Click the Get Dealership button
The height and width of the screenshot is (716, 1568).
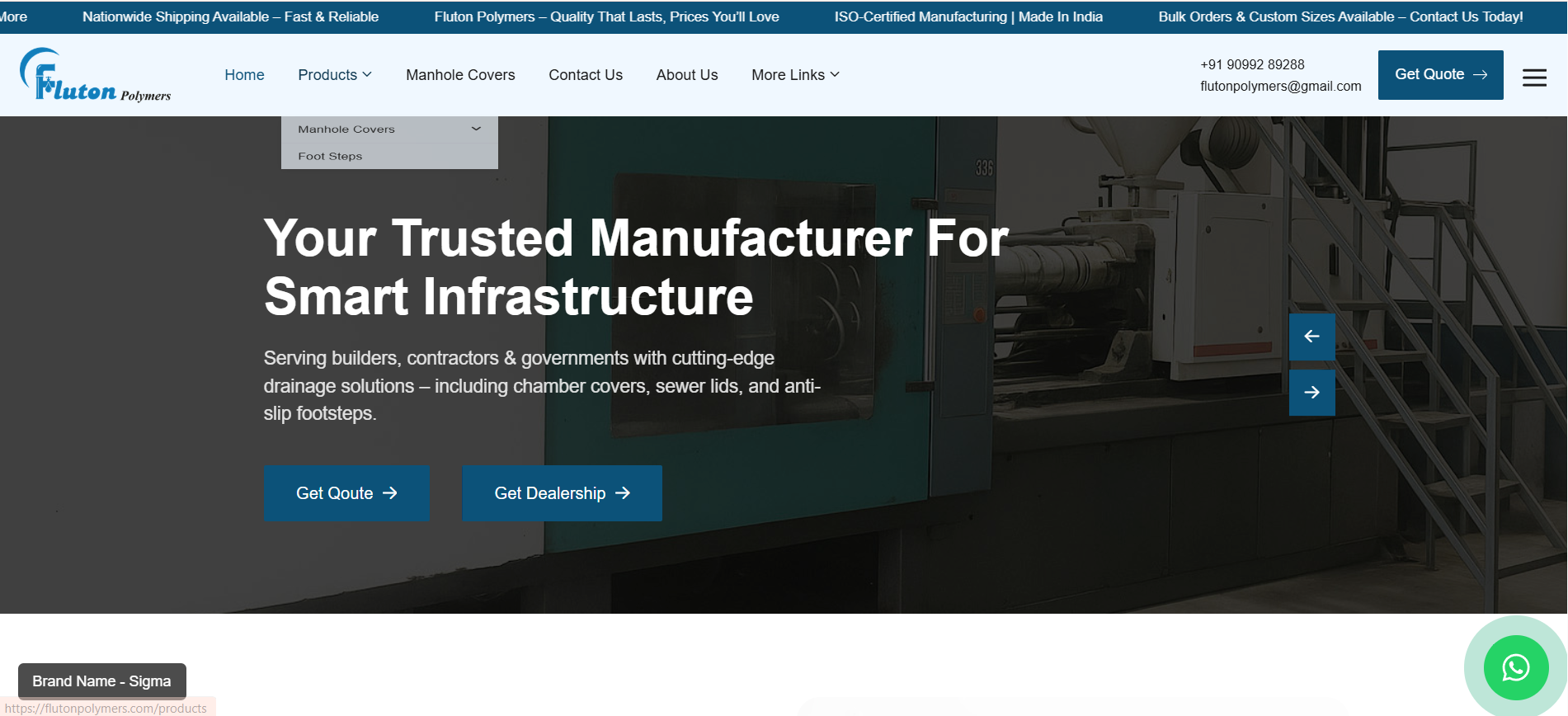tap(562, 493)
